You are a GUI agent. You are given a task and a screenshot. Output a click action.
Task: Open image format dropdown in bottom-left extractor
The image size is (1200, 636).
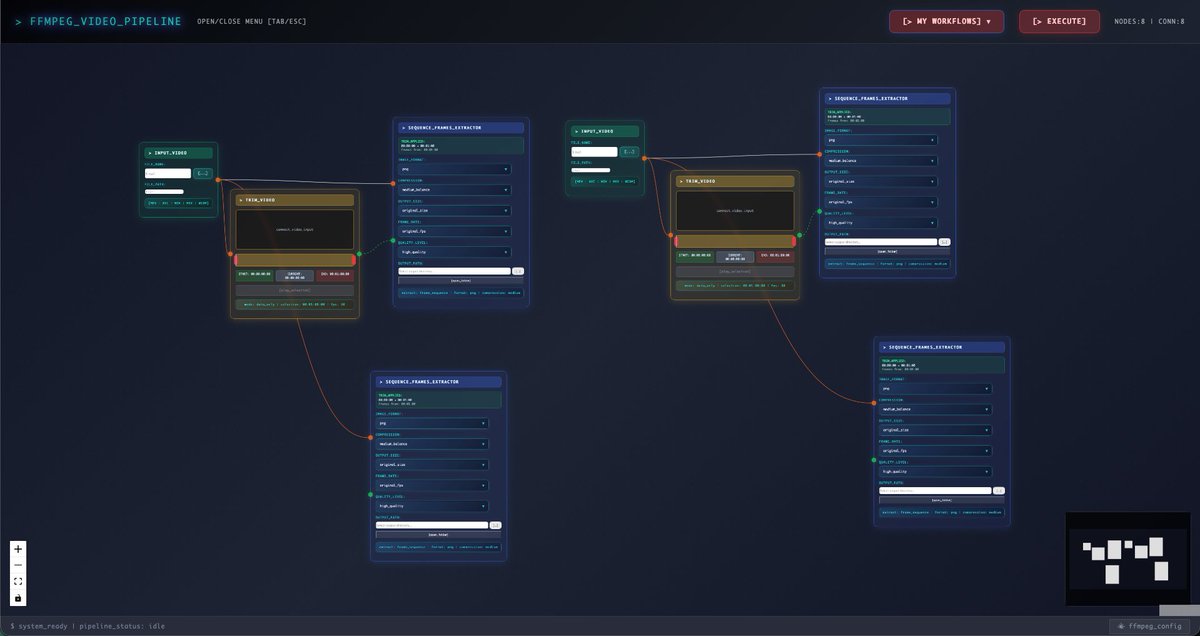click(432, 423)
